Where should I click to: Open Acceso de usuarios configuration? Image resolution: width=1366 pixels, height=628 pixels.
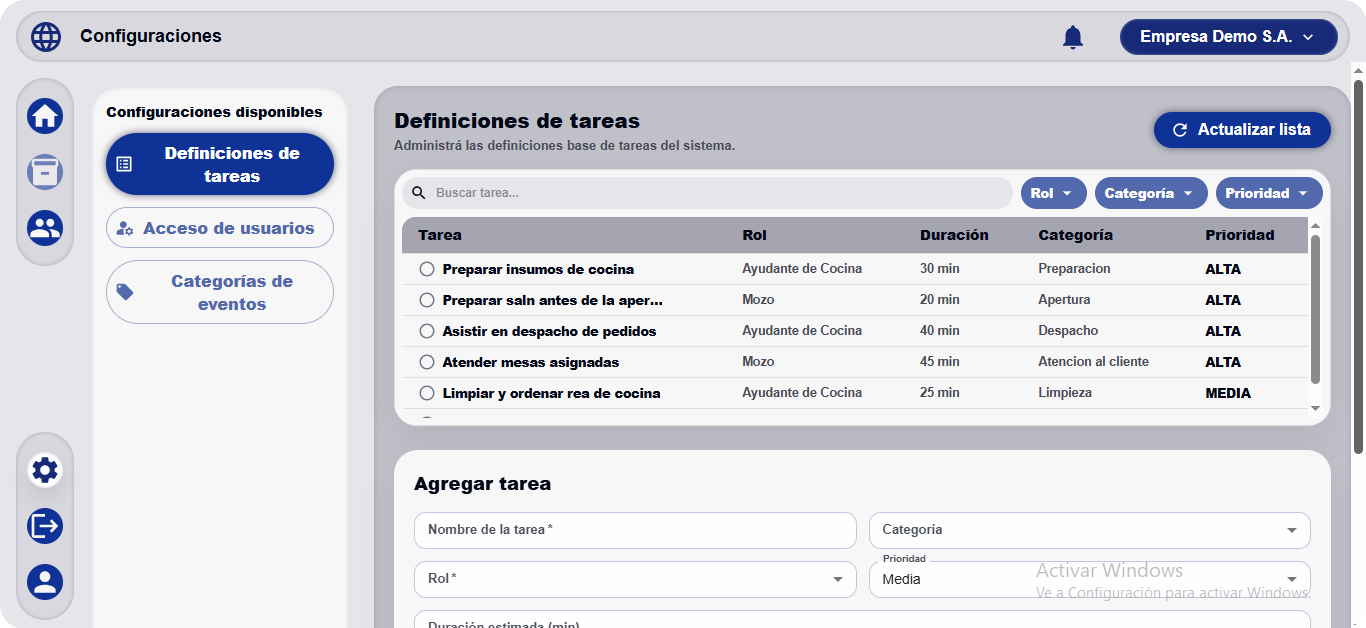pos(220,228)
